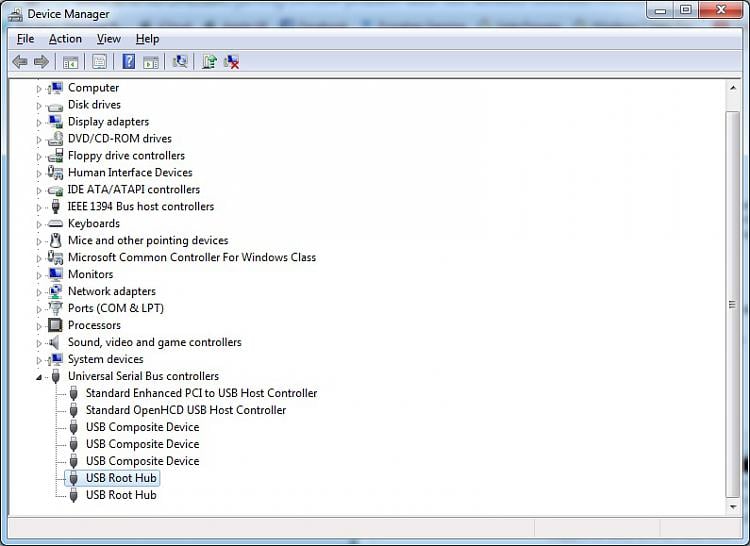Screen dimensions: 750x546
Task: Click the Display adapters icon
Action: [55, 122]
